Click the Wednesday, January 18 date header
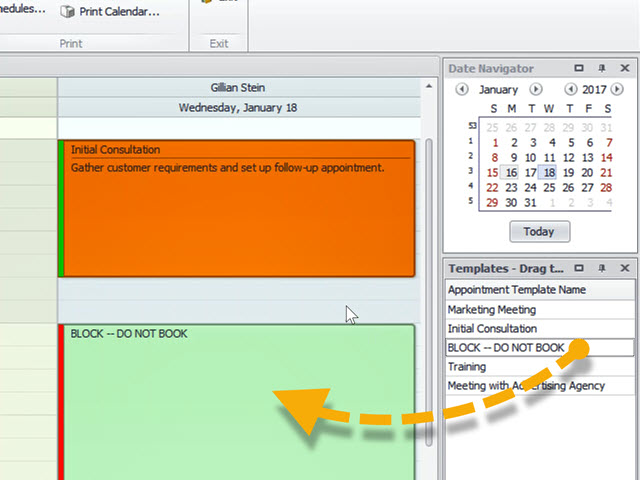This screenshot has height=480, width=640. tap(238, 108)
